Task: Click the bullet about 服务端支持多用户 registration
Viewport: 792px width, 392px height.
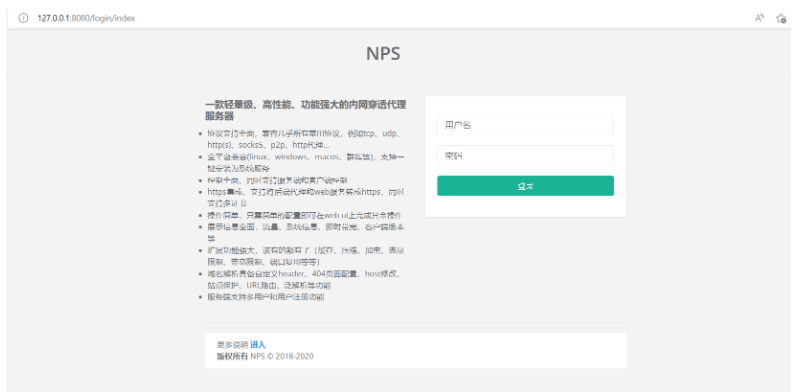Action: pyautogui.click(x=266, y=297)
